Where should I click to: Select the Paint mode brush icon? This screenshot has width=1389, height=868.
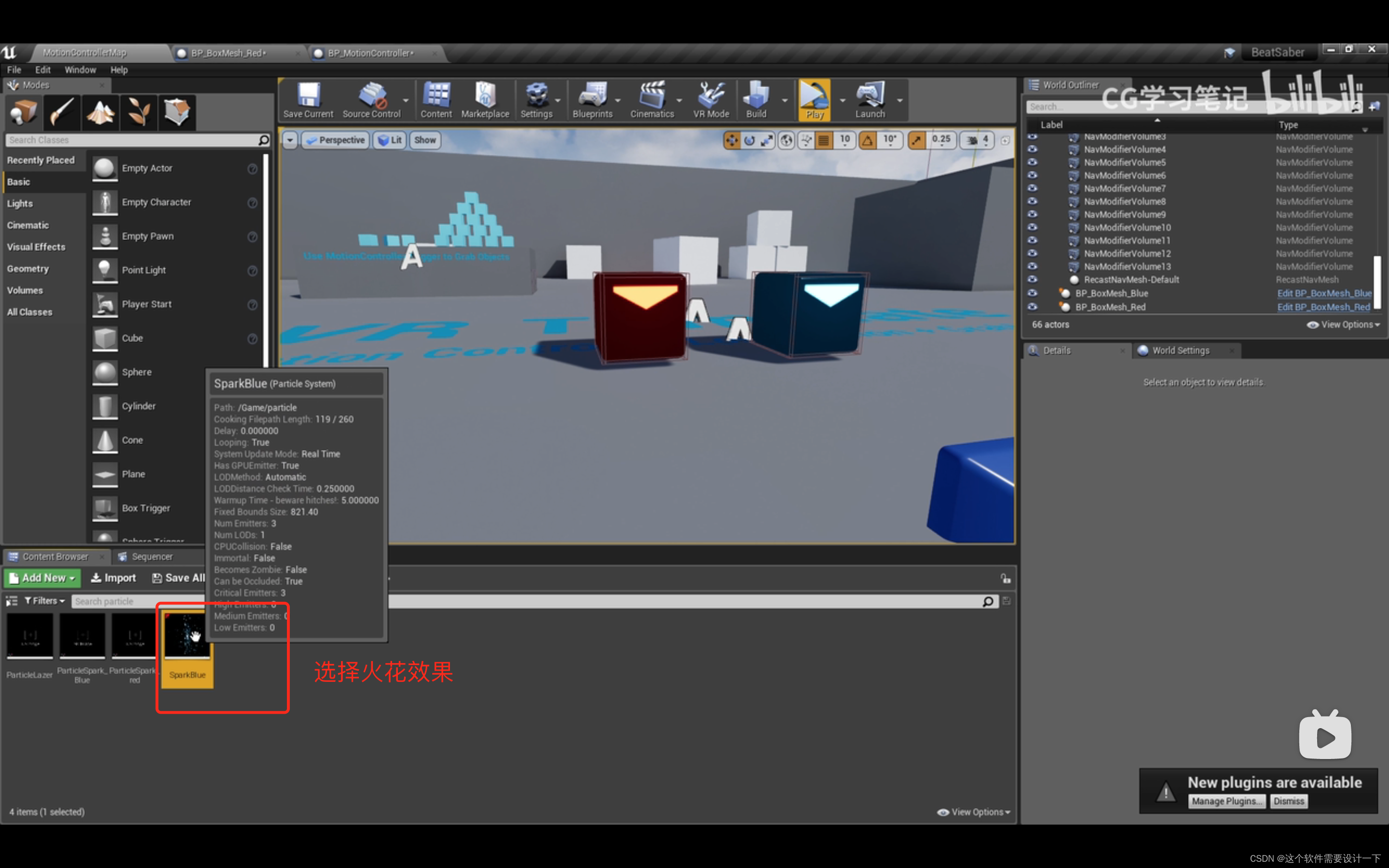[x=61, y=112]
